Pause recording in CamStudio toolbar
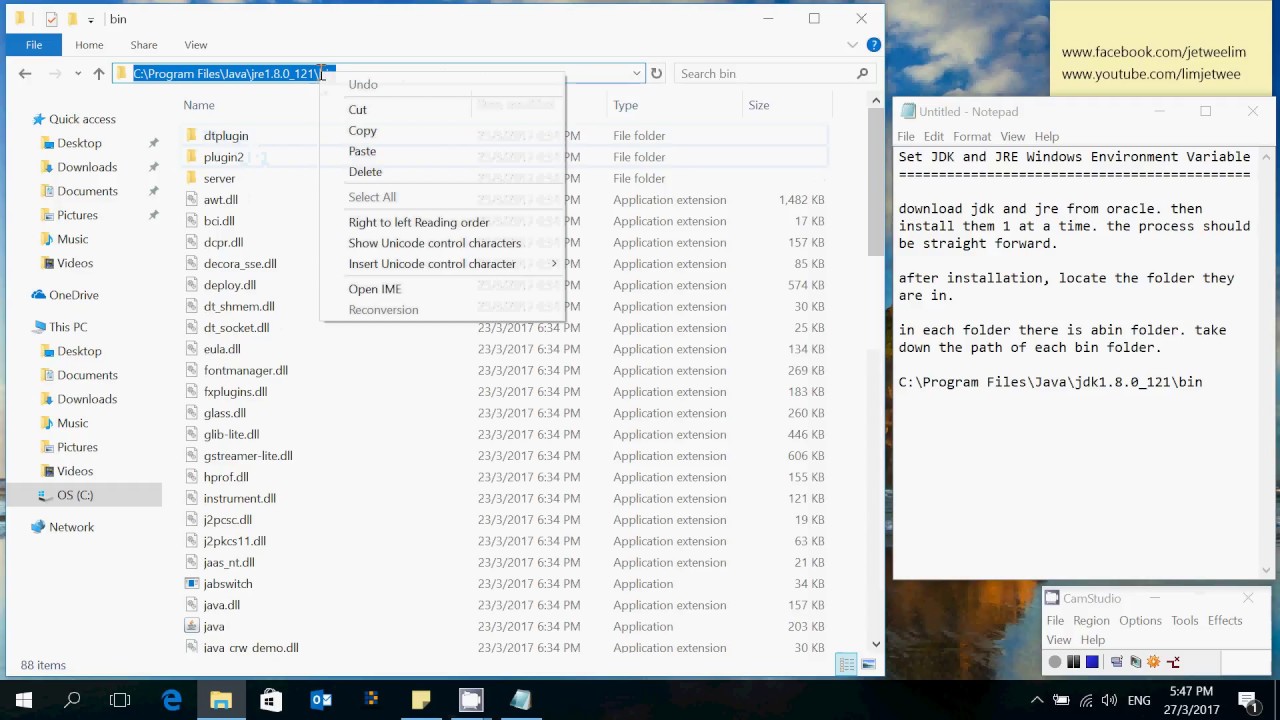This screenshot has height=720, width=1280. [1073, 662]
